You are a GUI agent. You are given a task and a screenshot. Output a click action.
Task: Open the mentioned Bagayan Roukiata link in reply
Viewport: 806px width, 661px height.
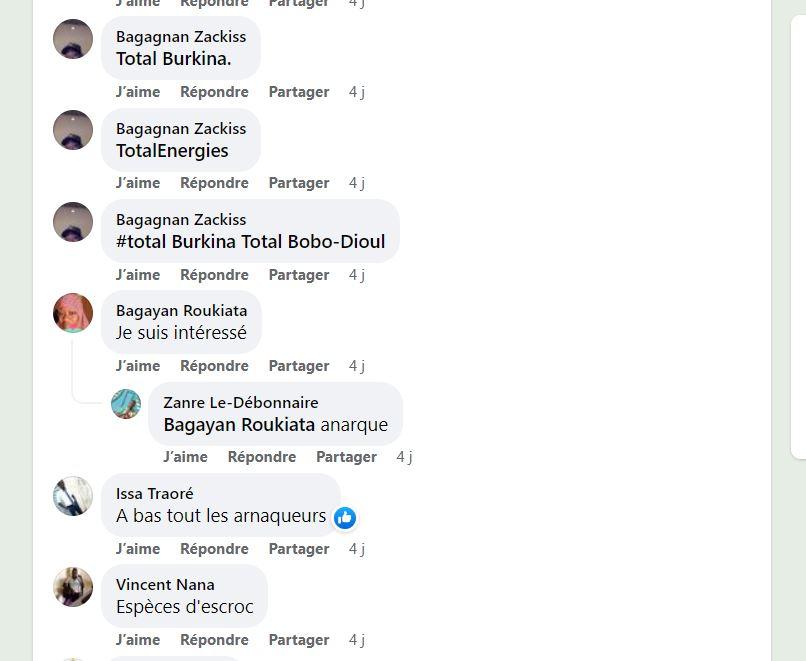coord(239,425)
